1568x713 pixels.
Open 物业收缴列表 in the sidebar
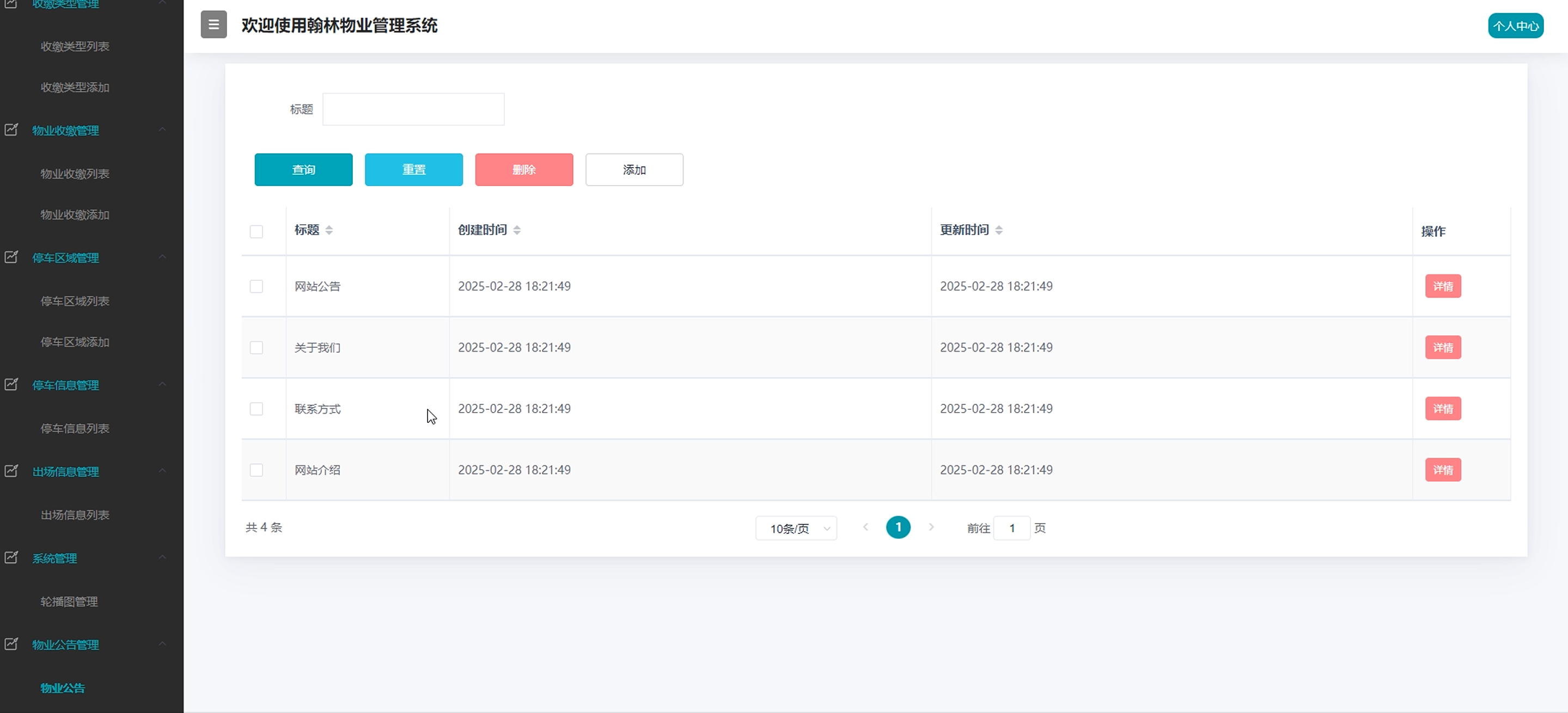[75, 174]
